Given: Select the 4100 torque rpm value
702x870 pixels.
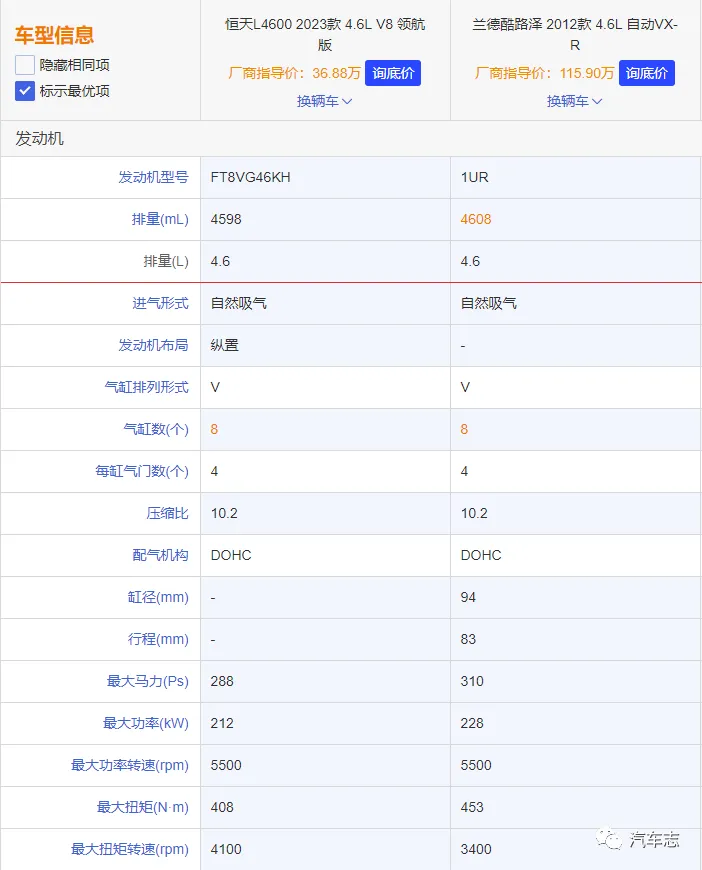Looking at the screenshot, I should pos(226,849).
